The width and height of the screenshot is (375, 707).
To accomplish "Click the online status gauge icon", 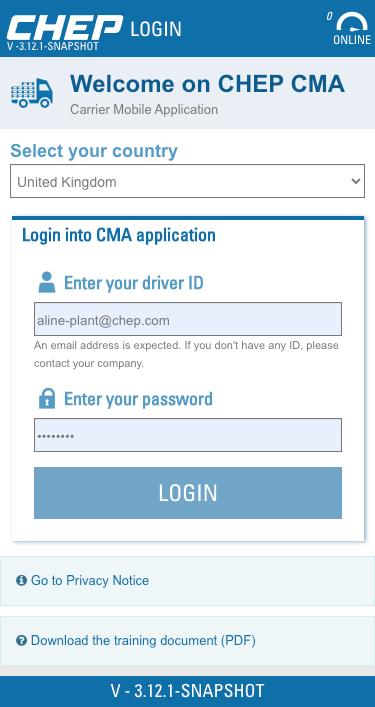I will coord(352,22).
